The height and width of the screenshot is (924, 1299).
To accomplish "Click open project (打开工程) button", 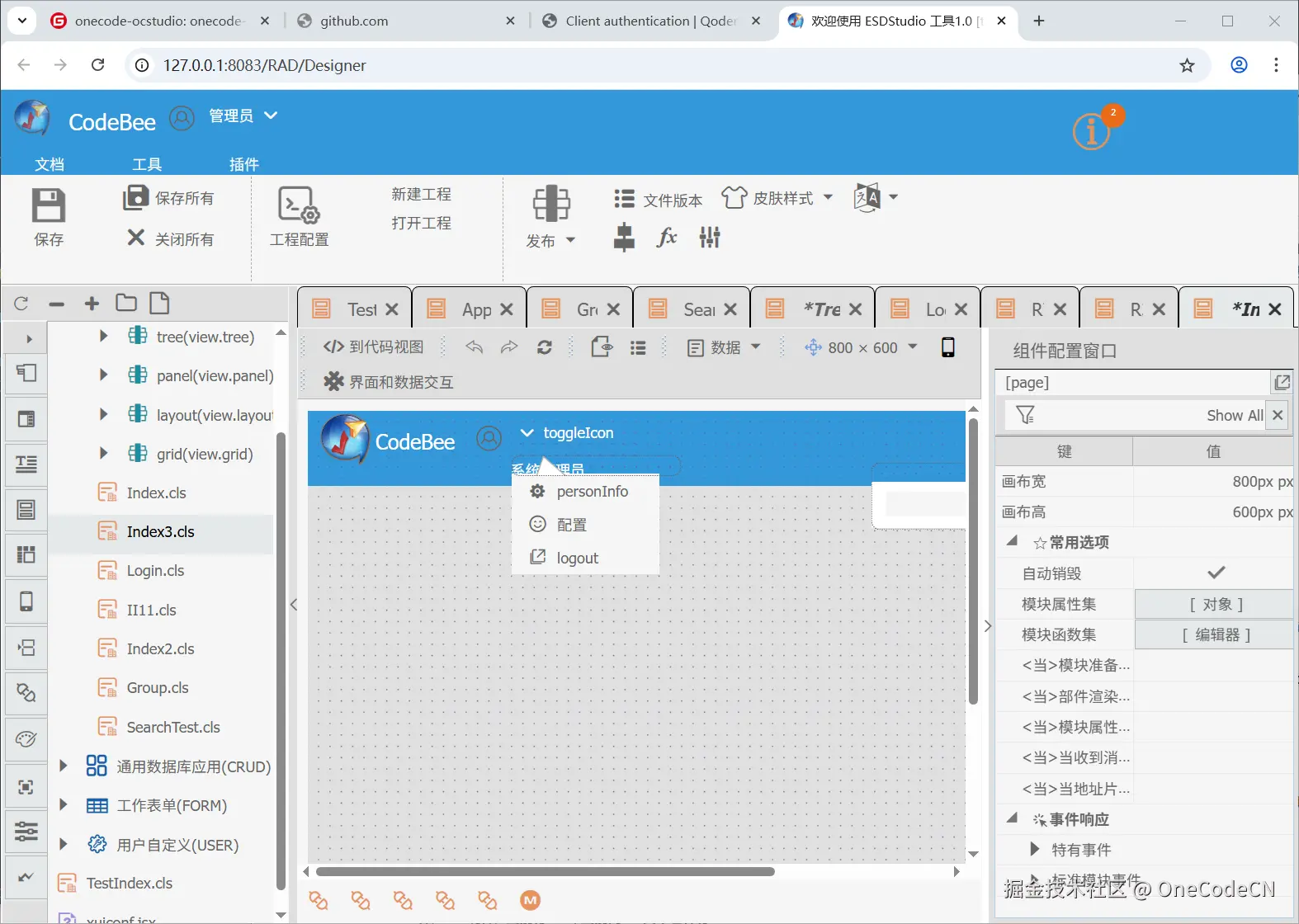I will pos(421,223).
